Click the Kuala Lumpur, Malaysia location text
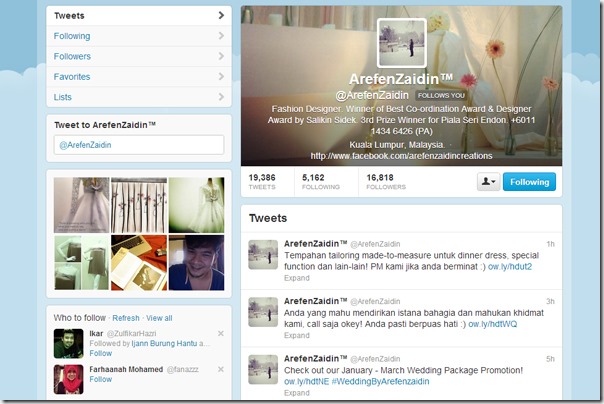Viewport: 604px width, 404px height. pos(397,145)
